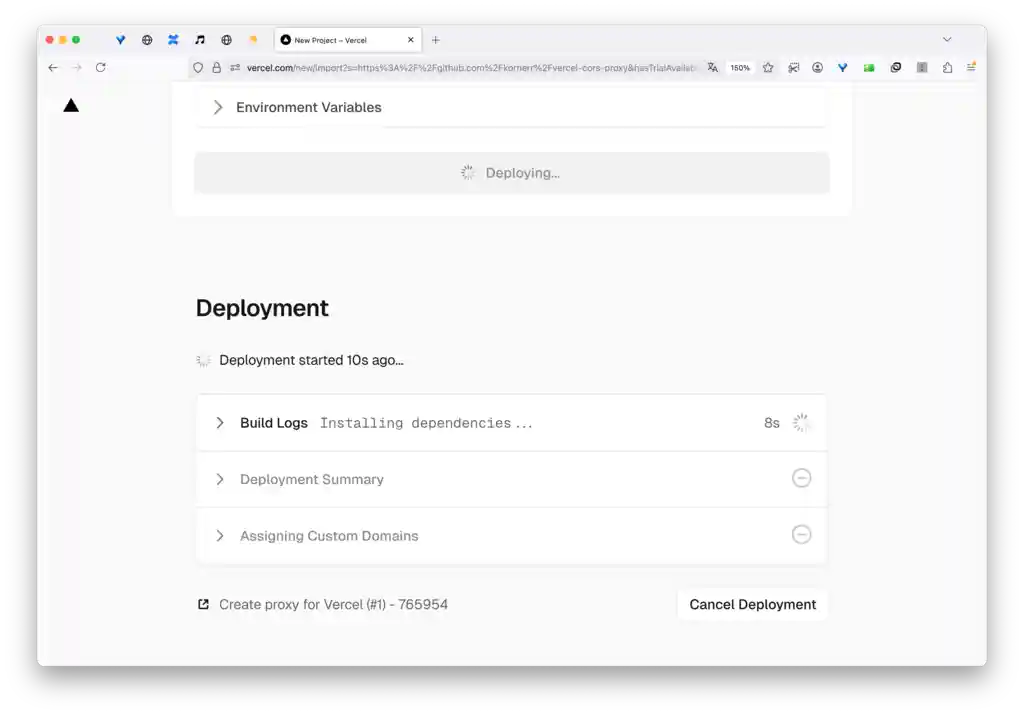Viewport: 1024px width, 715px height.
Task: Open the blue pinwheel pinned tab
Action: [173, 40]
